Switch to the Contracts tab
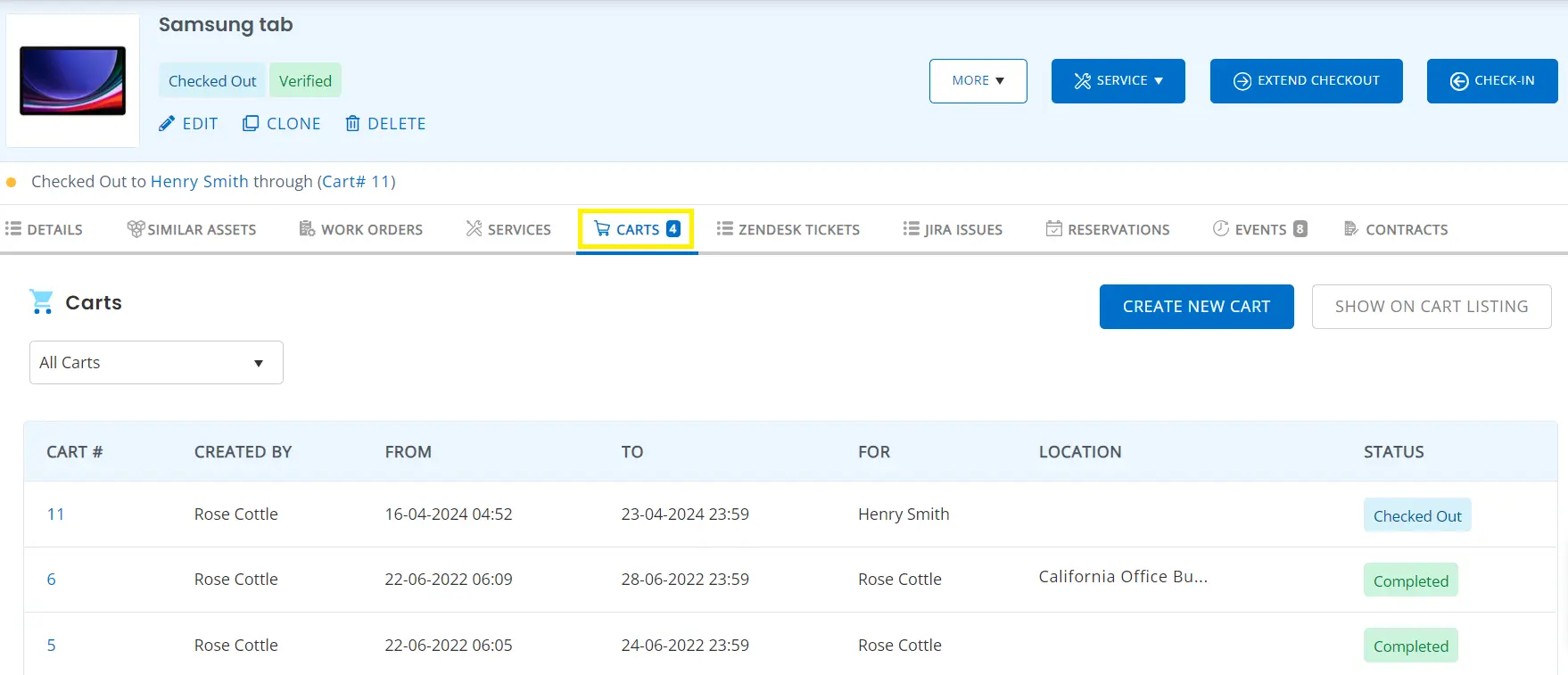Viewport: 1568px width, 675px height. tap(1396, 229)
